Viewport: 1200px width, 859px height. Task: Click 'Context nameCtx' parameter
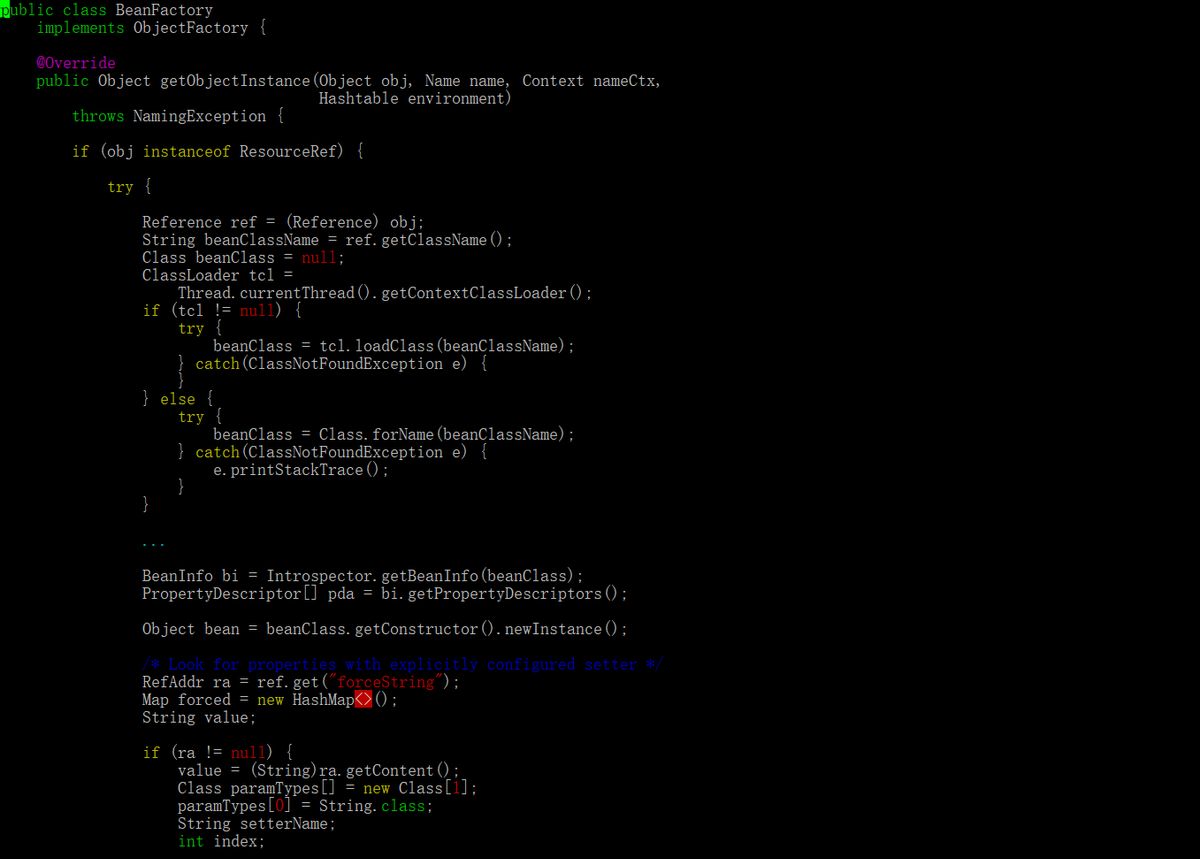coord(587,81)
